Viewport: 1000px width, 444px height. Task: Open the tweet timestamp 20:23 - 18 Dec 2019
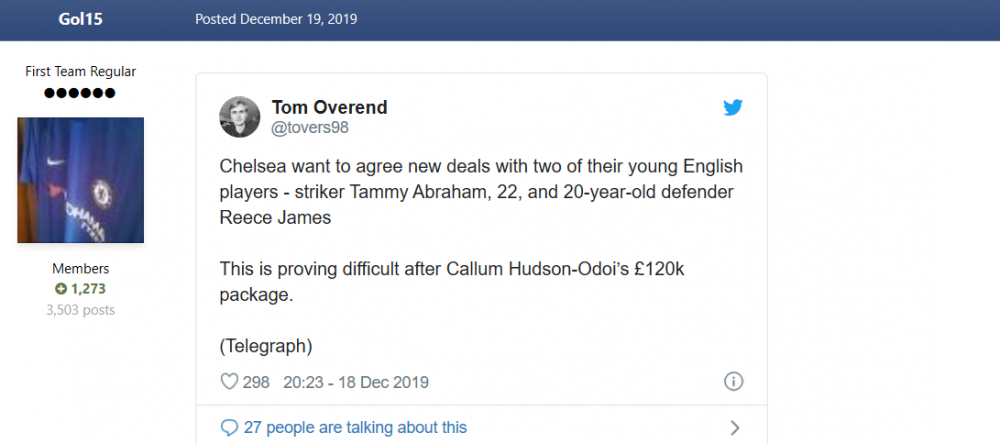356,382
